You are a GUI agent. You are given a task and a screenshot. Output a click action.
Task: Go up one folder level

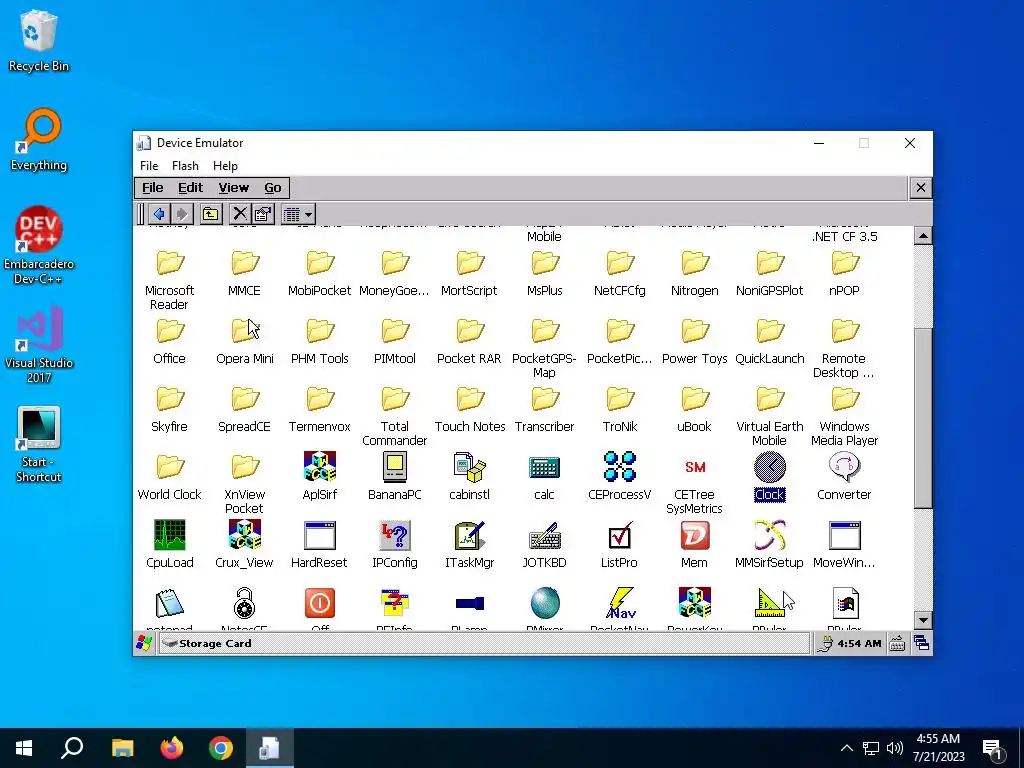tap(210, 214)
